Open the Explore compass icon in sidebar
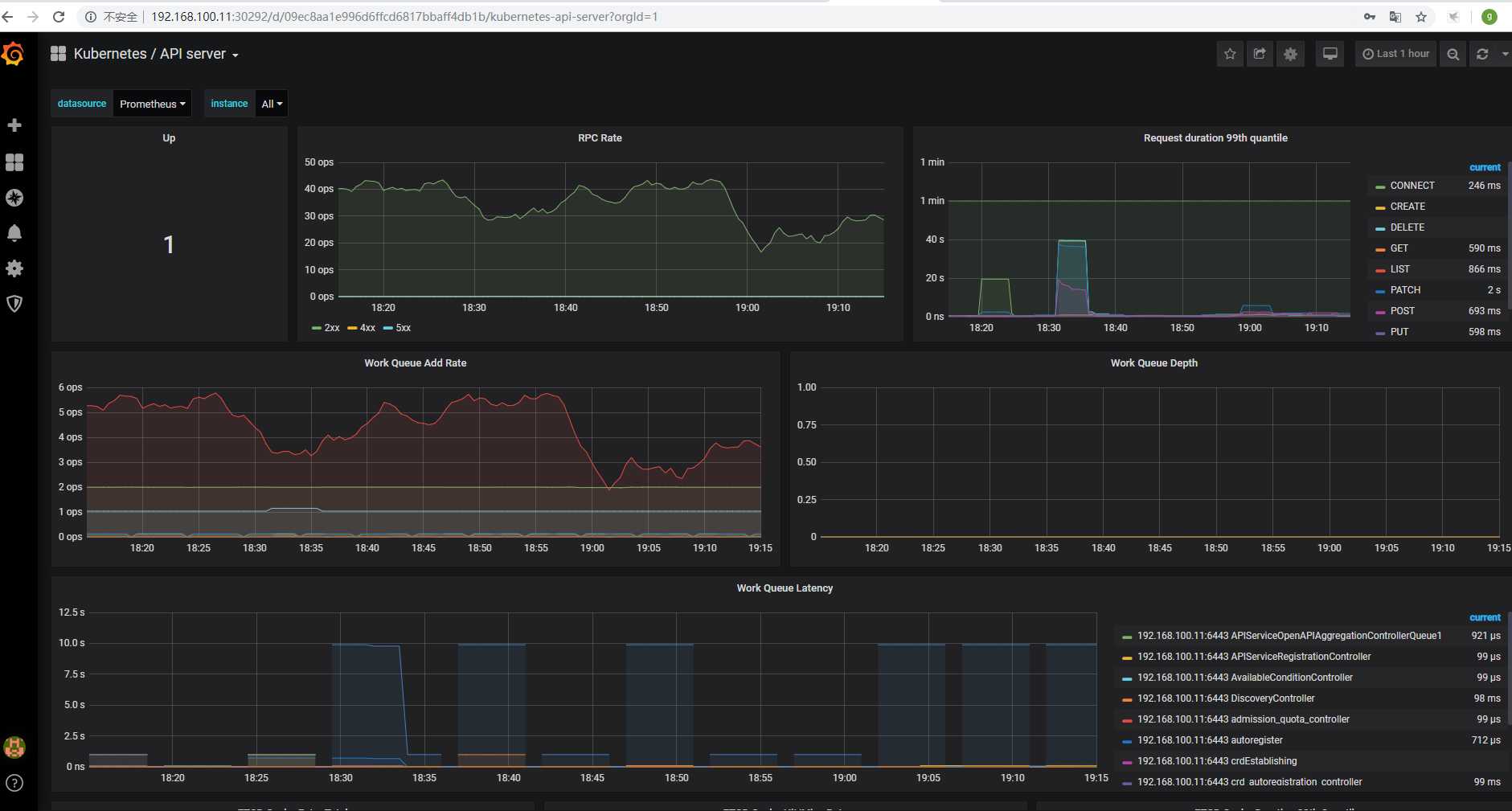This screenshot has width=1512, height=811. tap(14, 198)
